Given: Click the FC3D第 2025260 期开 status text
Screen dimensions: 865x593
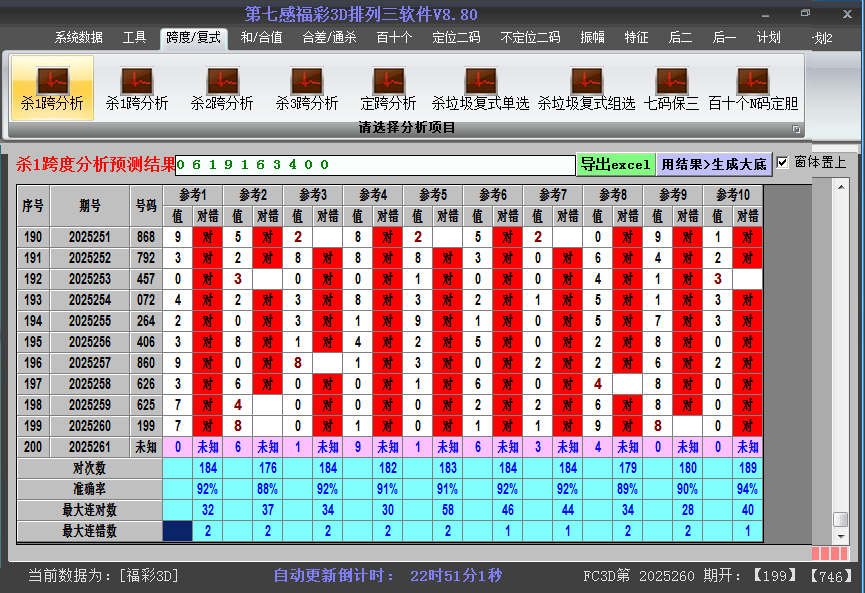Looking at the screenshot, I should coord(662,576).
